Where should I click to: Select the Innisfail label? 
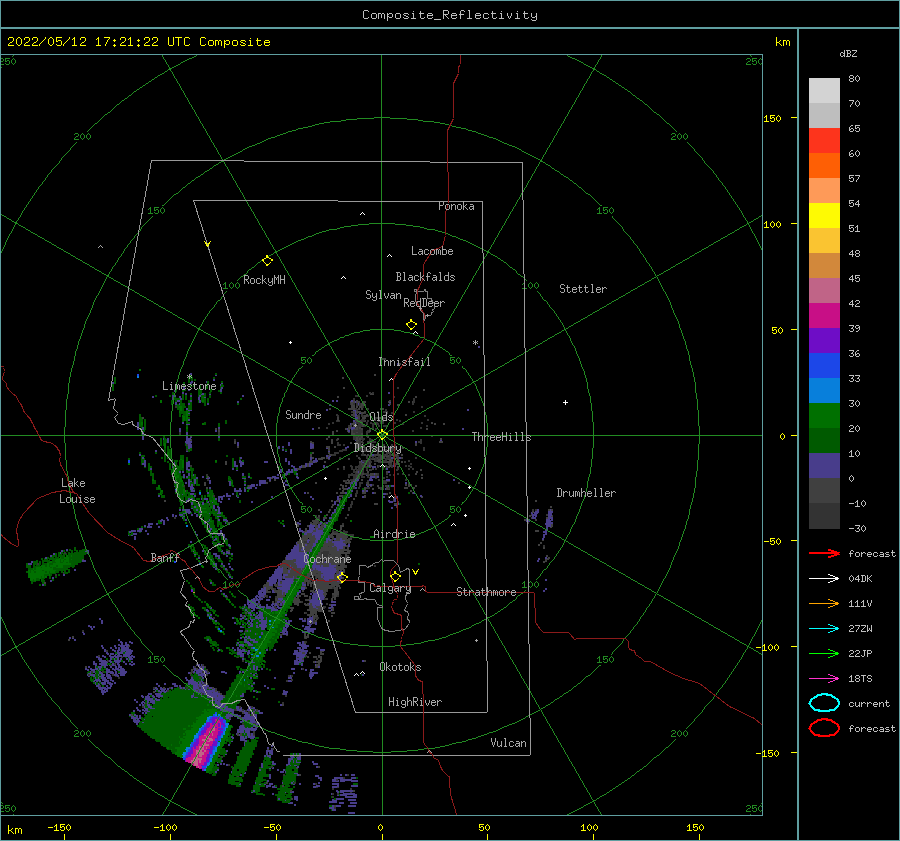(x=404, y=362)
